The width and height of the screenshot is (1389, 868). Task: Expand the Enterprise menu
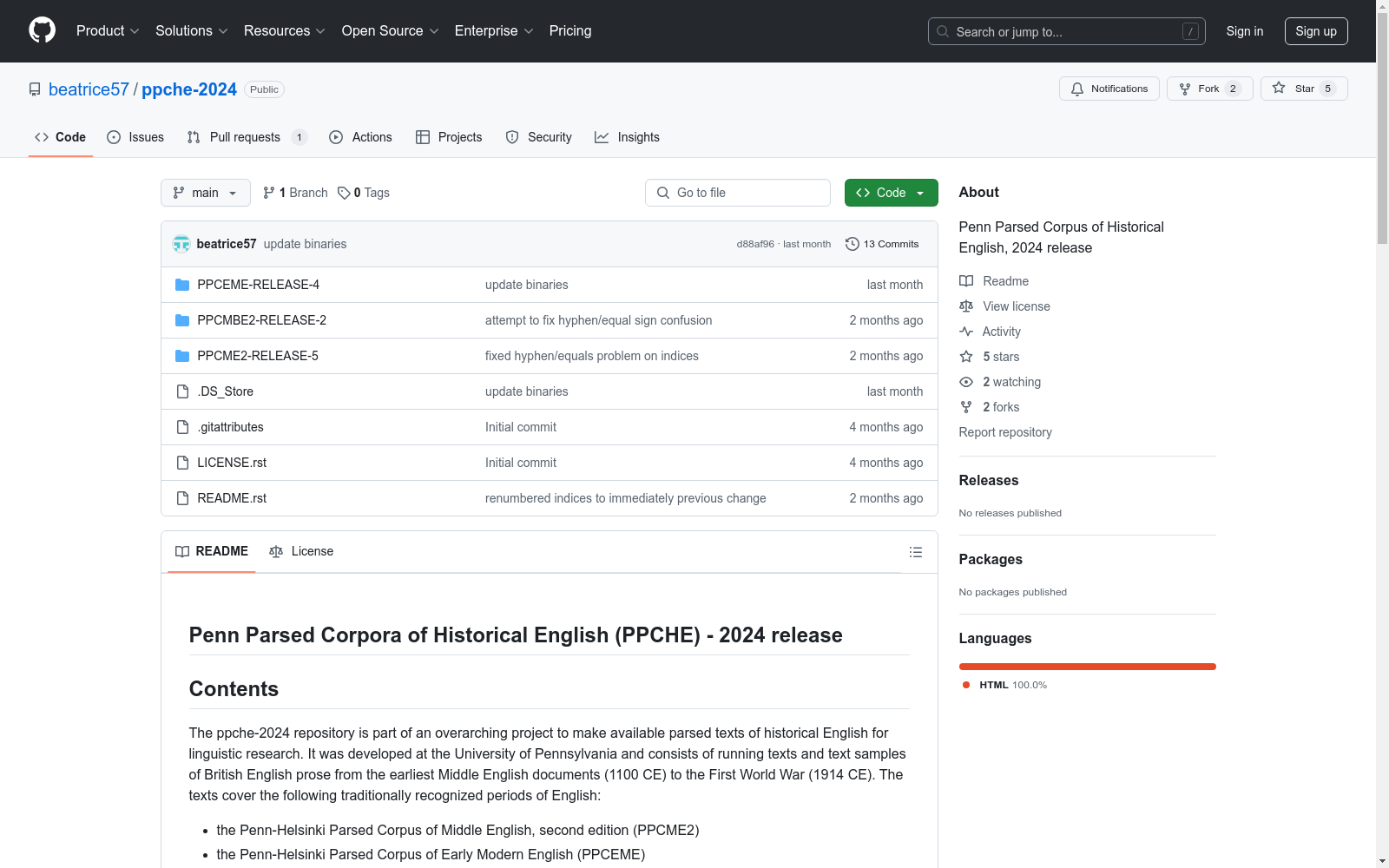tap(494, 31)
